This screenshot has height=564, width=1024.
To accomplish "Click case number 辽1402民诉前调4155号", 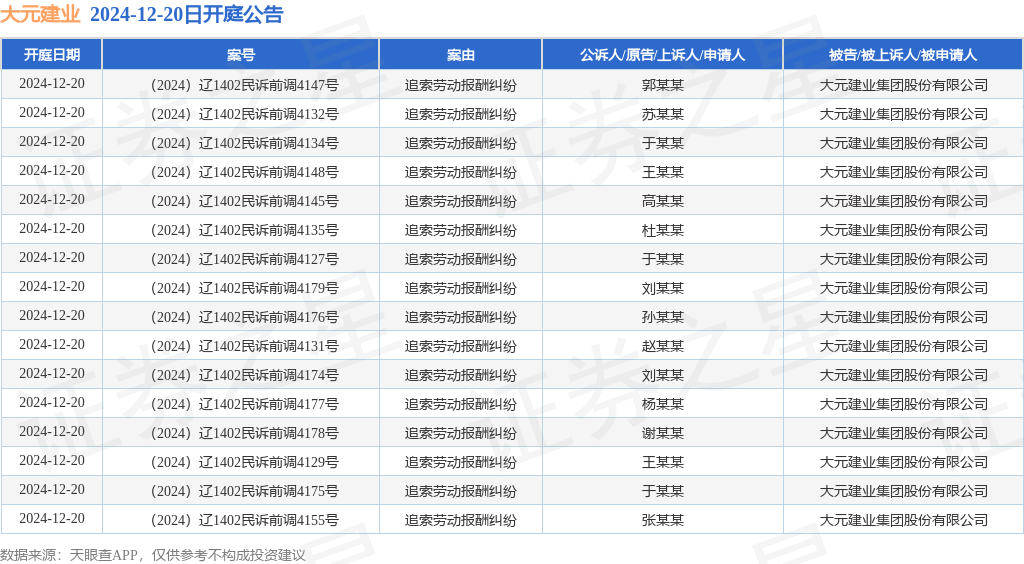I will (268, 520).
